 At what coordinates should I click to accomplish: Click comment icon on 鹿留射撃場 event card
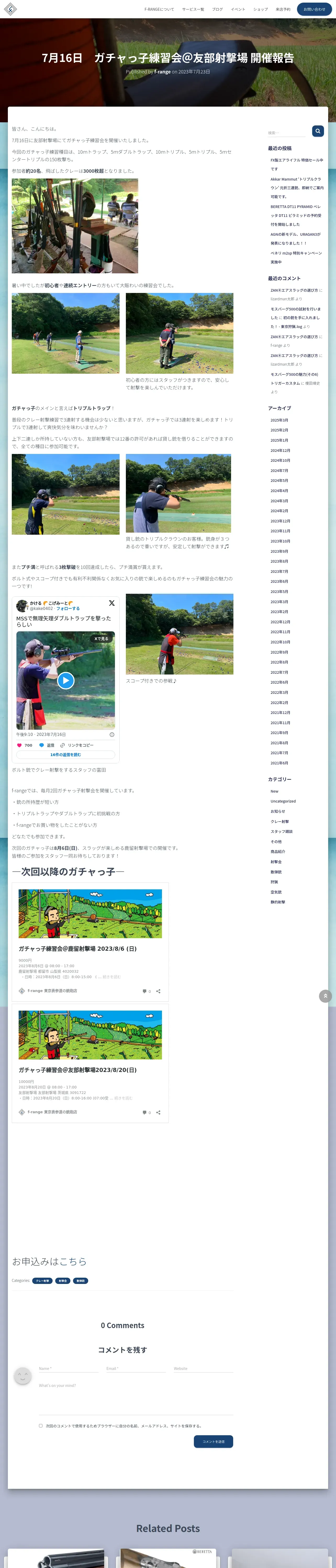pyautogui.click(x=144, y=991)
